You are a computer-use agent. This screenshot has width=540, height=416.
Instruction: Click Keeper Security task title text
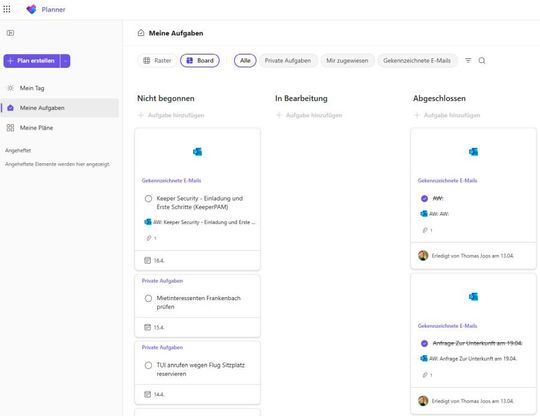click(200, 202)
